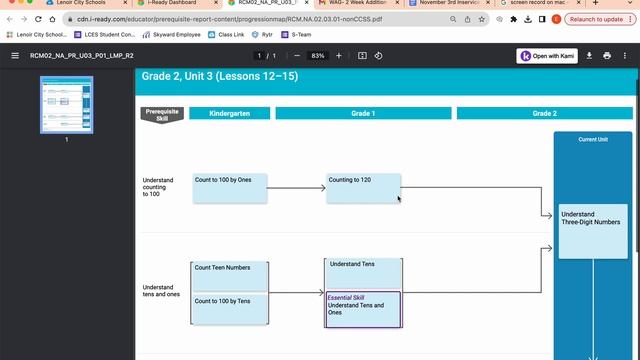The image size is (640, 360).
Task: Open browser downloads icon
Action: point(528,19)
